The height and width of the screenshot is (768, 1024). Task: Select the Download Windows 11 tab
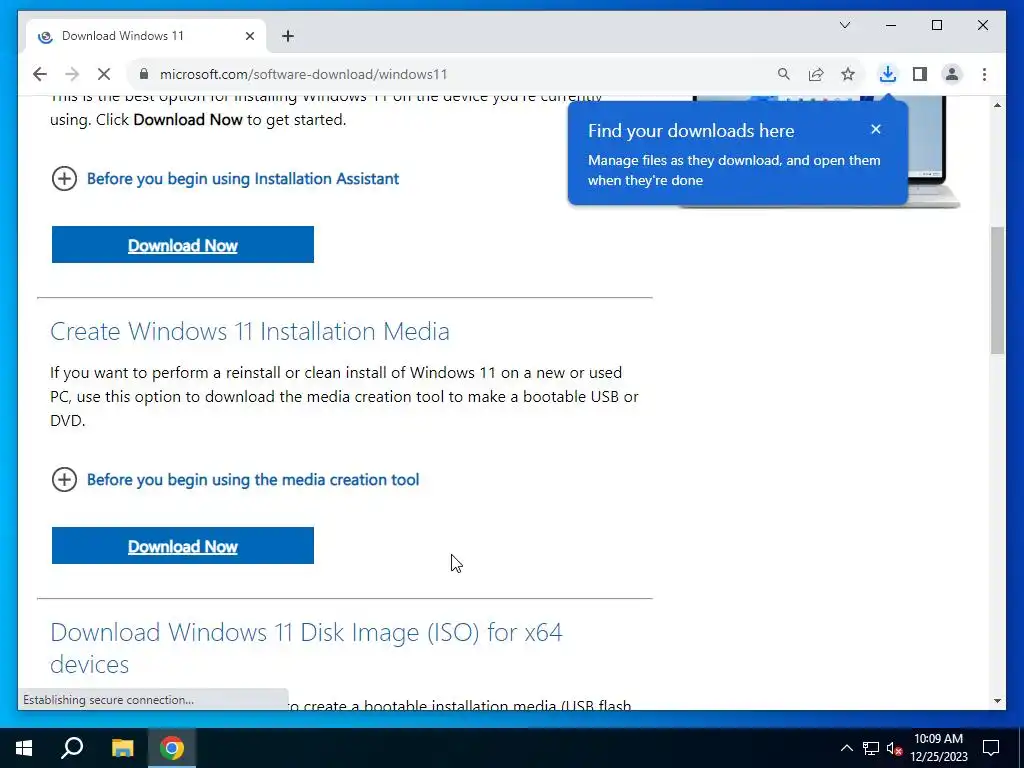click(x=146, y=36)
